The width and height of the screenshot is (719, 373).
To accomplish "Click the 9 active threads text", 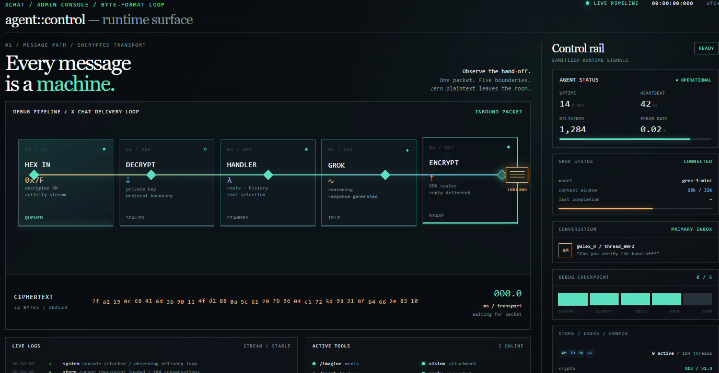I will click(682, 353).
